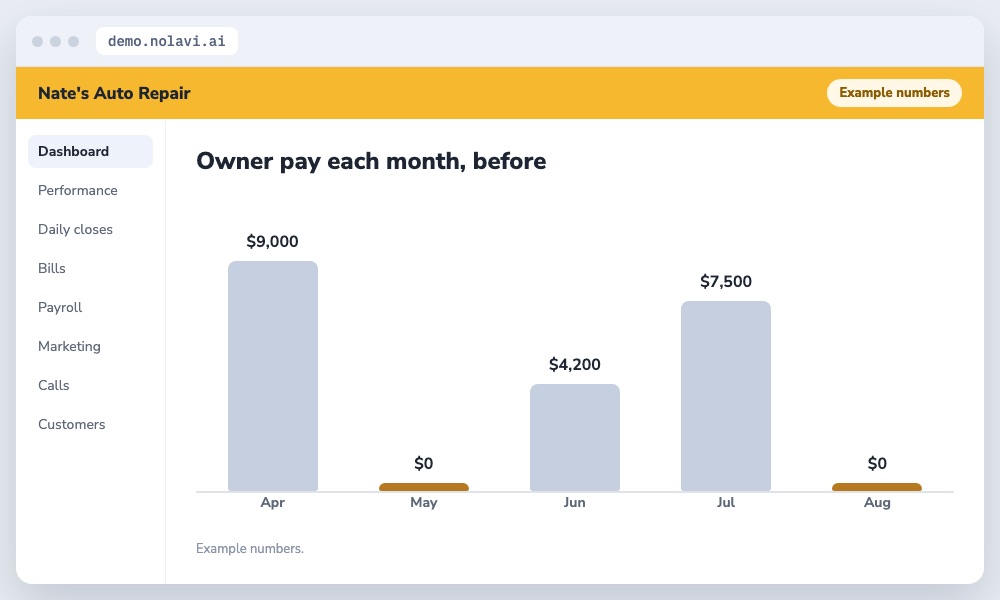Click the Nate's Auto Repair title
Image resolution: width=1000 pixels, height=600 pixels.
tap(114, 93)
